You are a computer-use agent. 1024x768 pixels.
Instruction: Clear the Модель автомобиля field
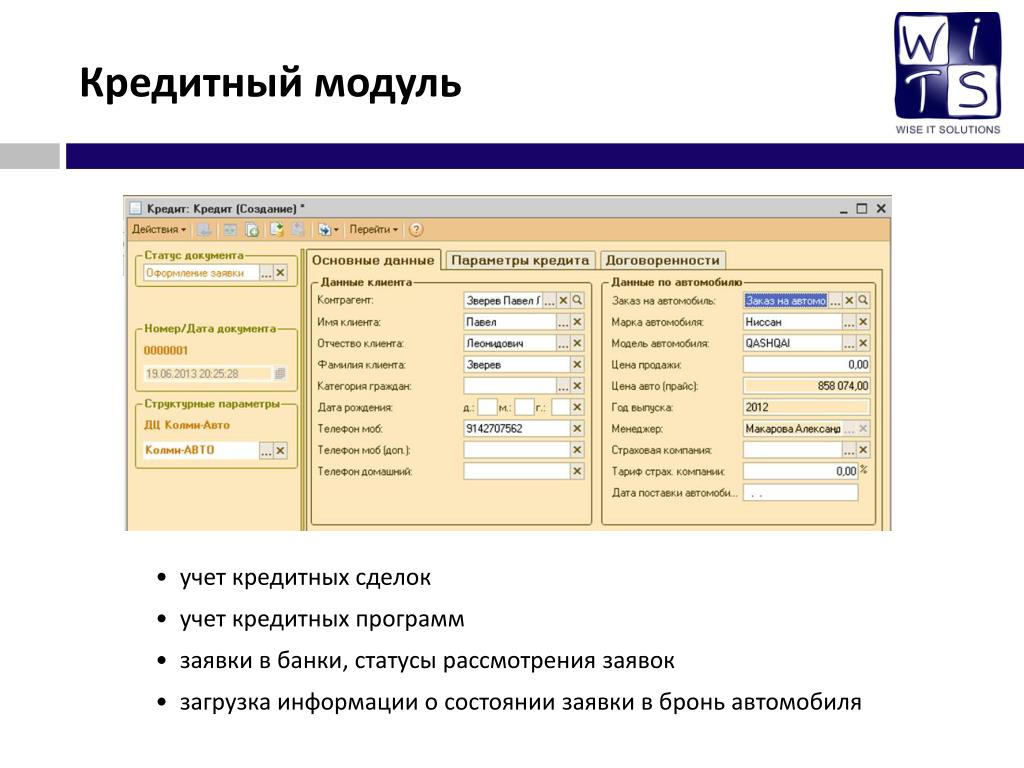pos(863,344)
